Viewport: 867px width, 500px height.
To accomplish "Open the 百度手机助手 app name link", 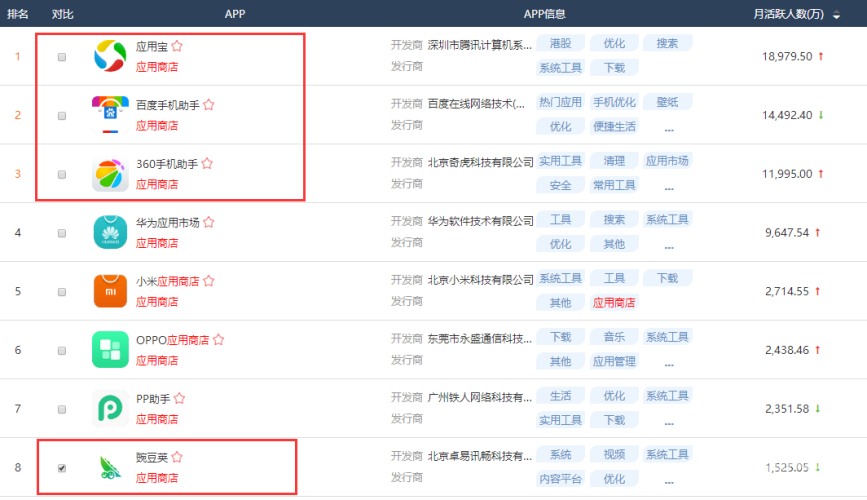I will 168,105.
